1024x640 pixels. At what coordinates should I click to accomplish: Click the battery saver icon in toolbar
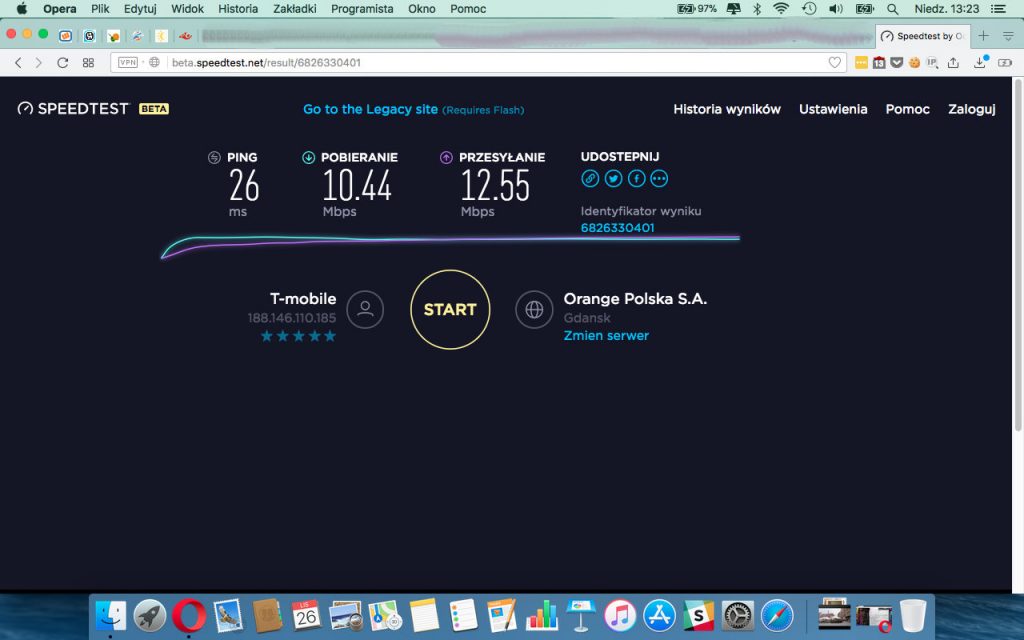tap(1005, 63)
